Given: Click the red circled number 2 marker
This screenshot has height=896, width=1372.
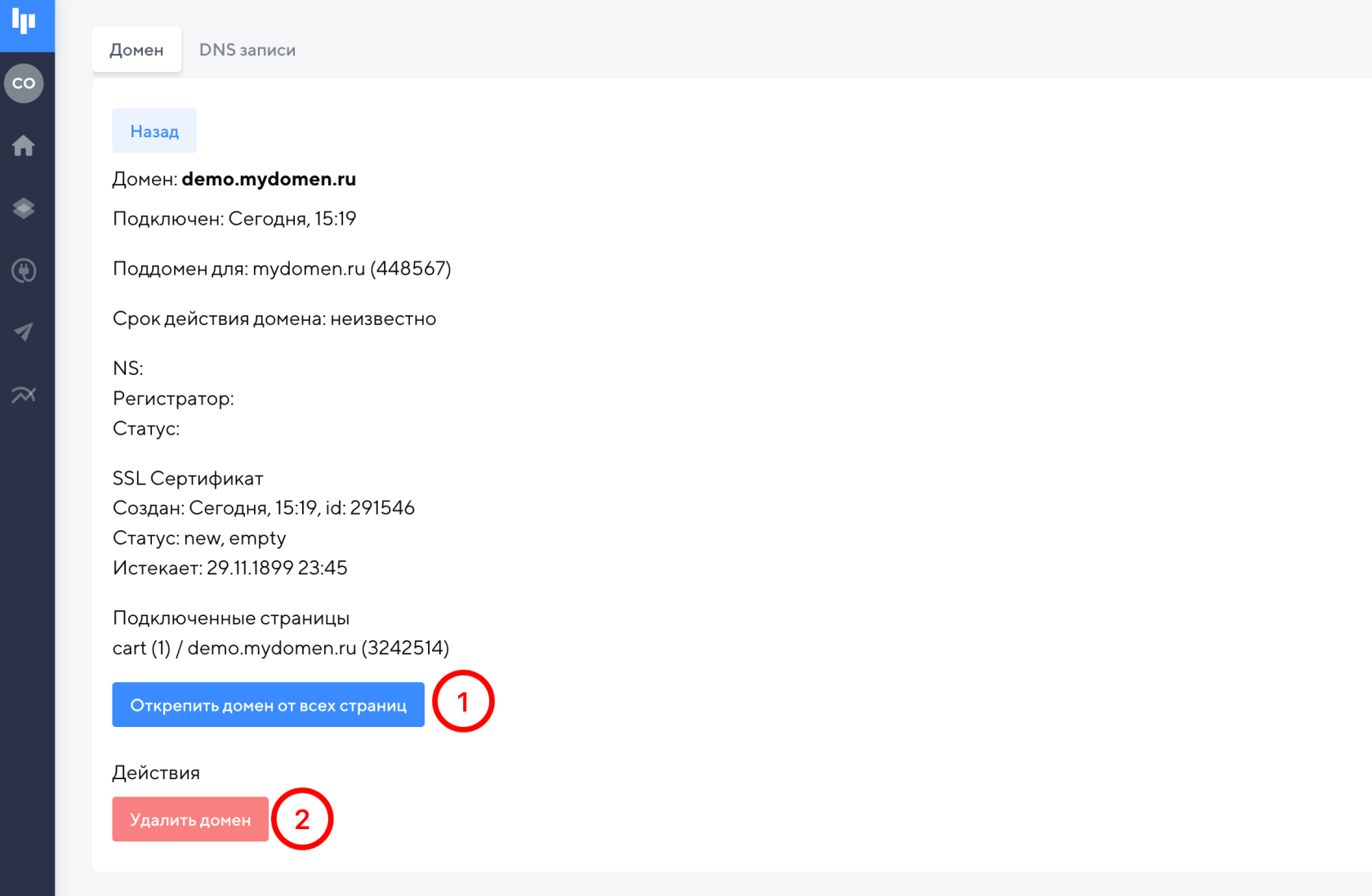Looking at the screenshot, I should [302, 819].
